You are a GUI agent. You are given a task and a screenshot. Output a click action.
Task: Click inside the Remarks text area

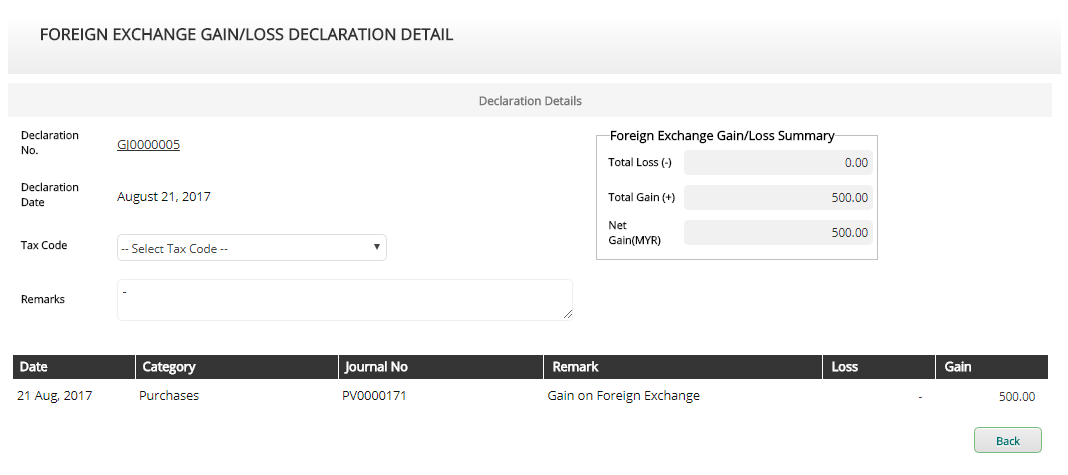(x=344, y=300)
